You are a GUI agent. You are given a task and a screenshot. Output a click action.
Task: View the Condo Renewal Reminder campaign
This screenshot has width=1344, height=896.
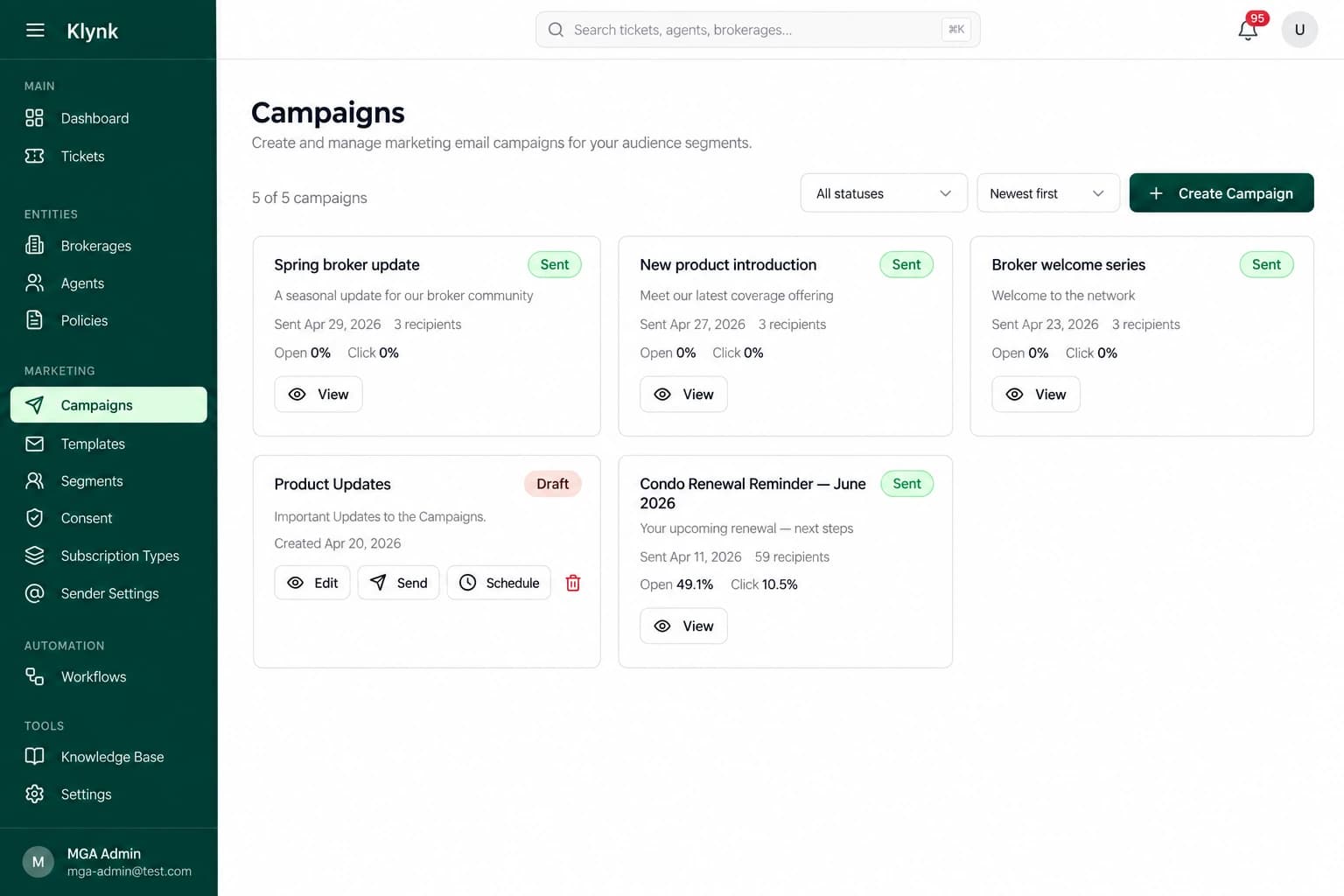683,626
